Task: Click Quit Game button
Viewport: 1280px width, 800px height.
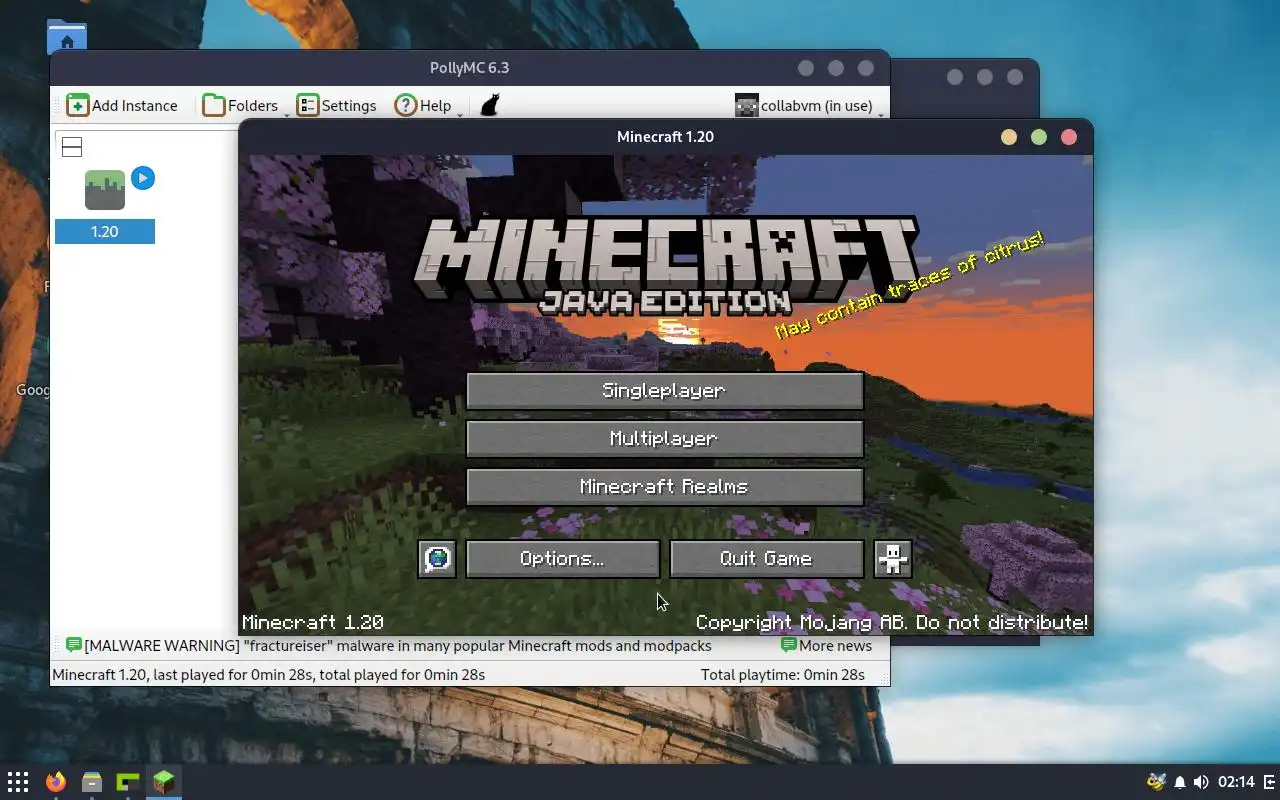Action: 767,559
